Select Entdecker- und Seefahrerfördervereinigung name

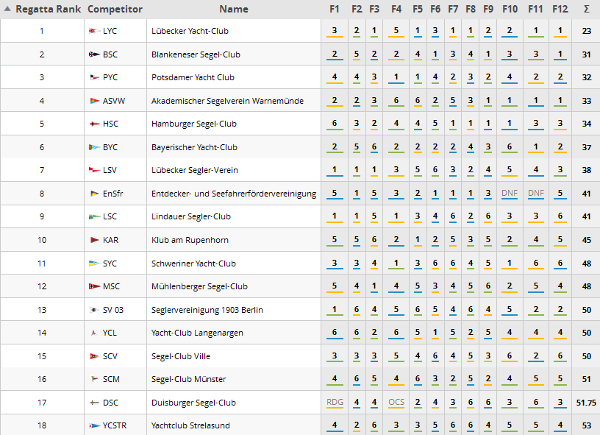pyautogui.click(x=233, y=194)
